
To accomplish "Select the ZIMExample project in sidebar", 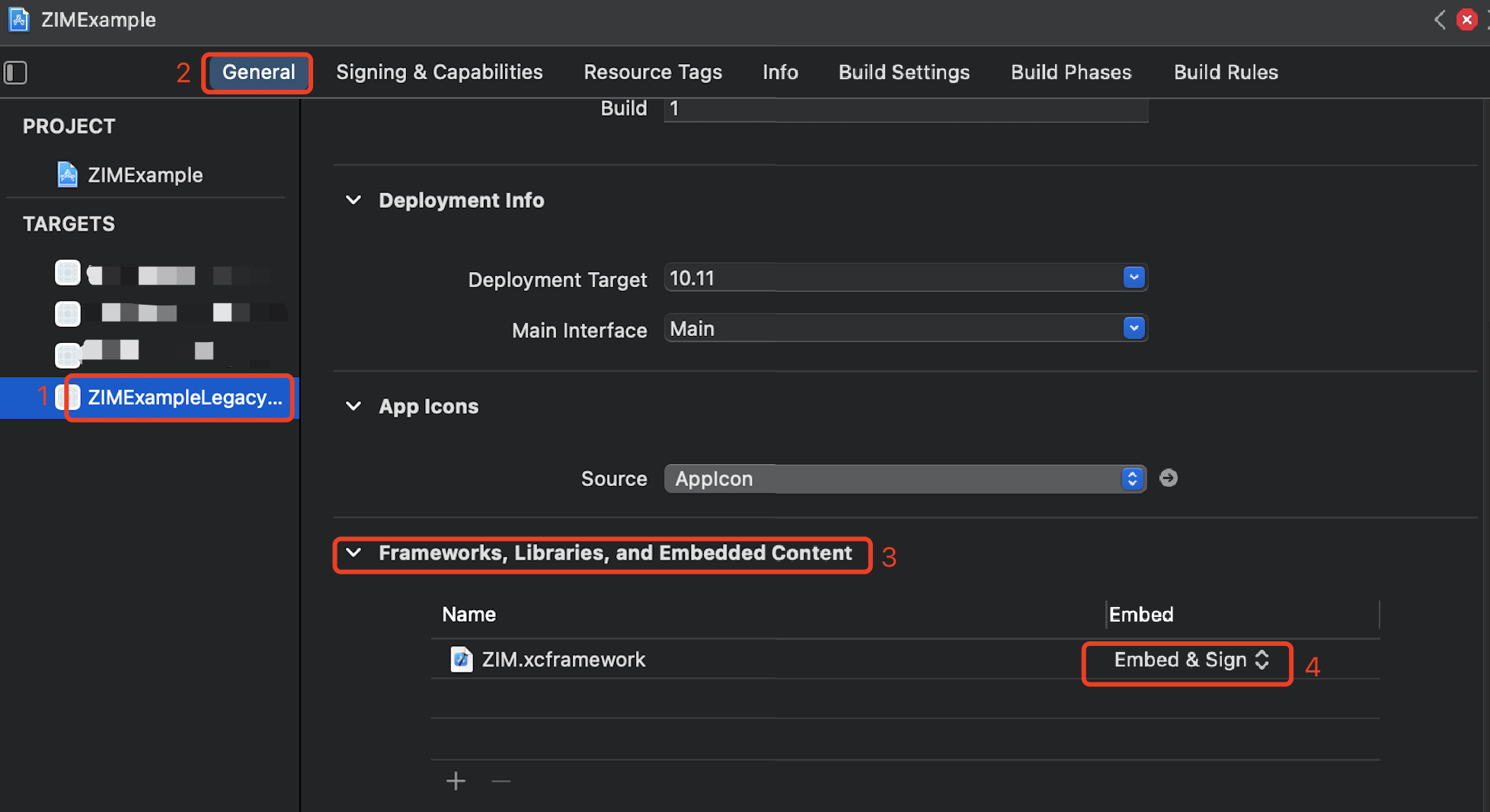I will (x=145, y=174).
